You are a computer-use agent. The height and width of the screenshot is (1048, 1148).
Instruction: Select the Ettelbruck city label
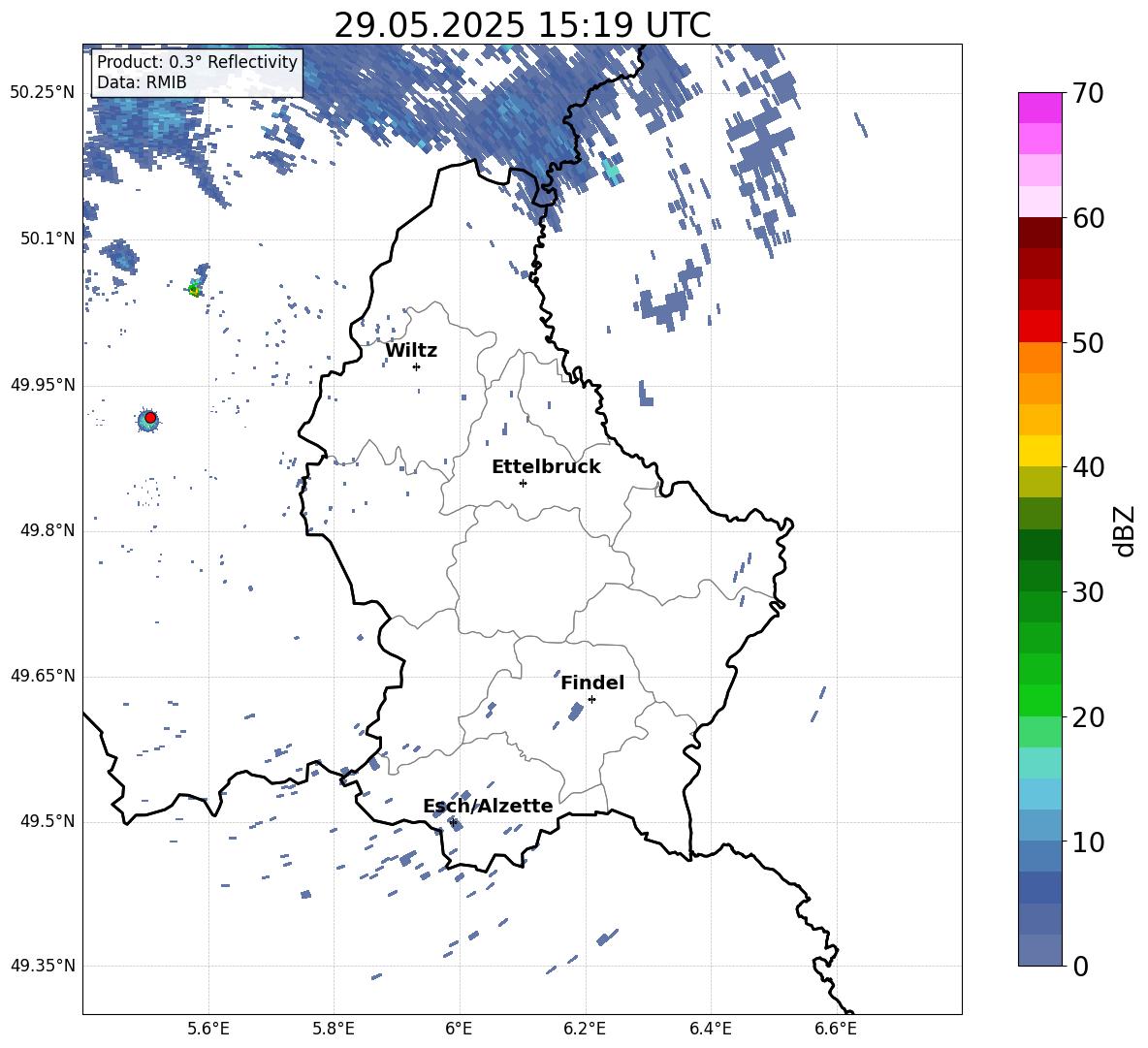(546, 467)
